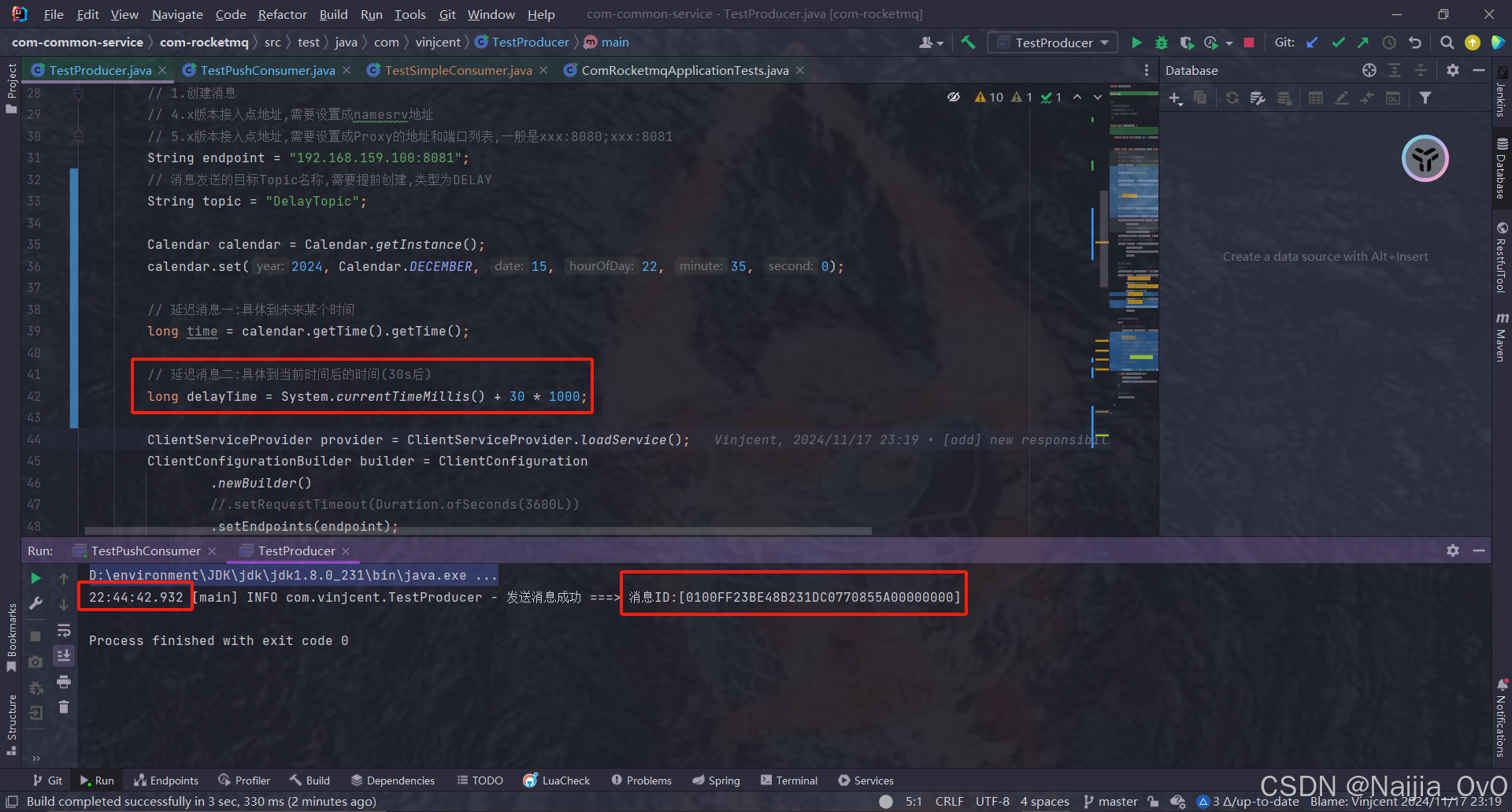
Task: Open UTF-8 encoding selector
Action: pos(992,802)
